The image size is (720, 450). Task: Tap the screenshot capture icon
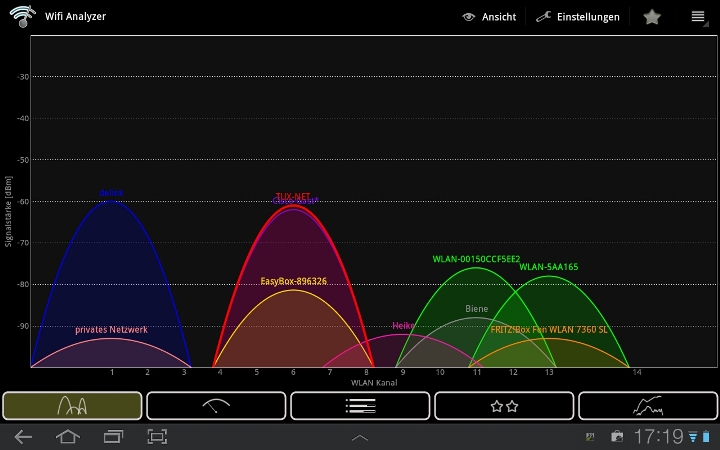pos(157,437)
